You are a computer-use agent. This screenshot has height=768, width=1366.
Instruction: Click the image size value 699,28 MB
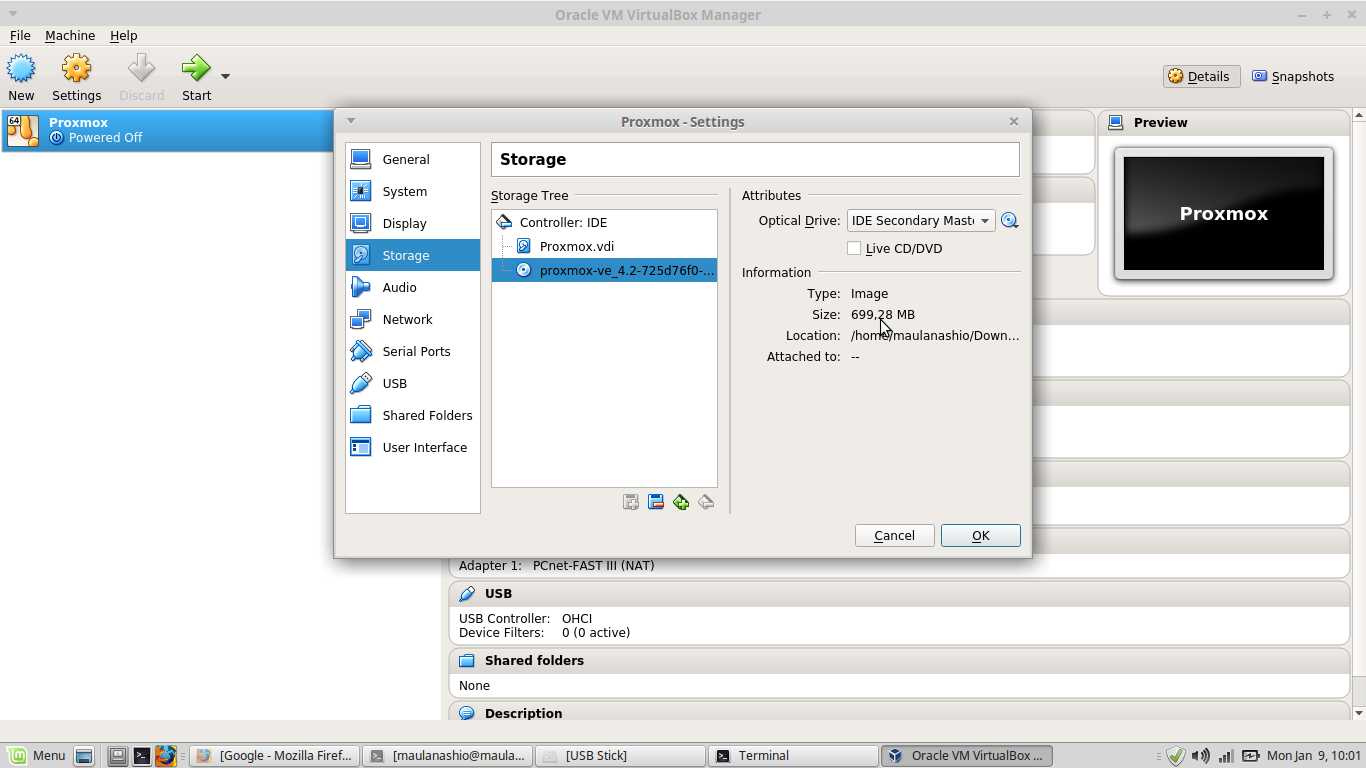coord(883,314)
